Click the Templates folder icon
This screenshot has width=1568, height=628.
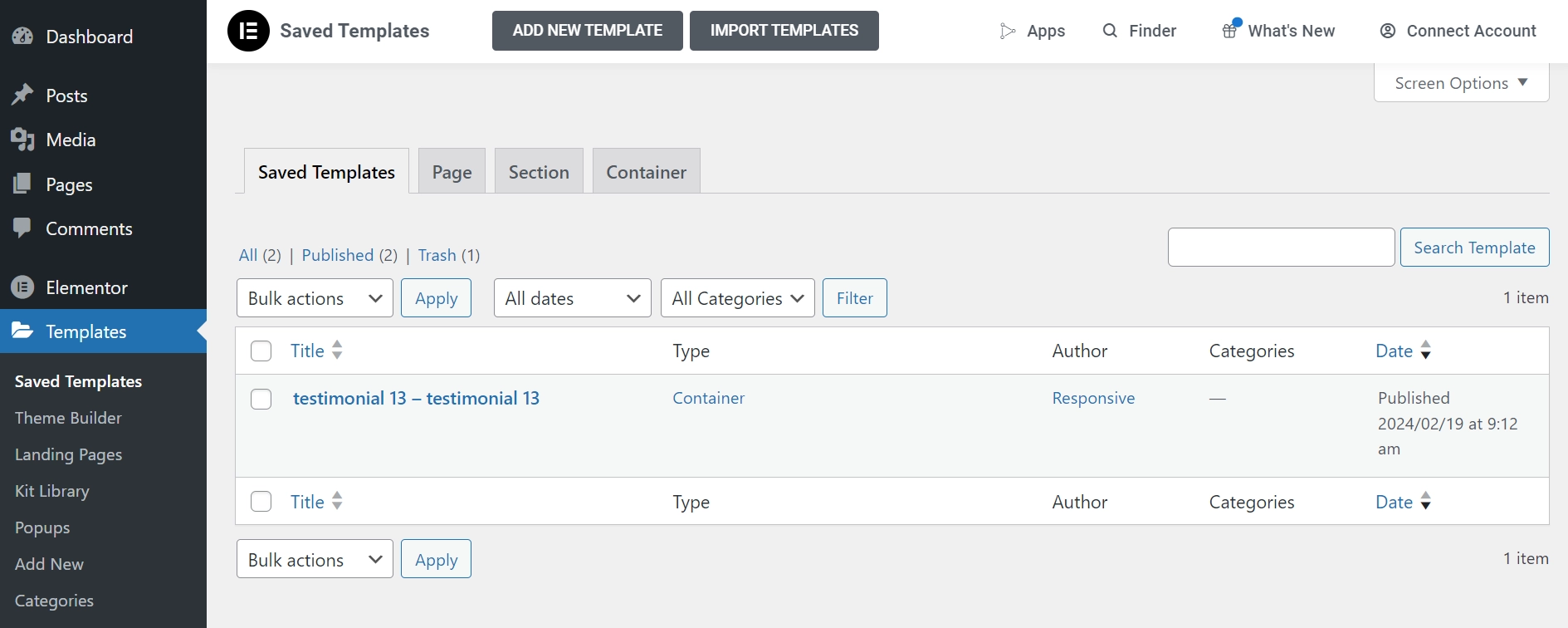pyautogui.click(x=22, y=331)
